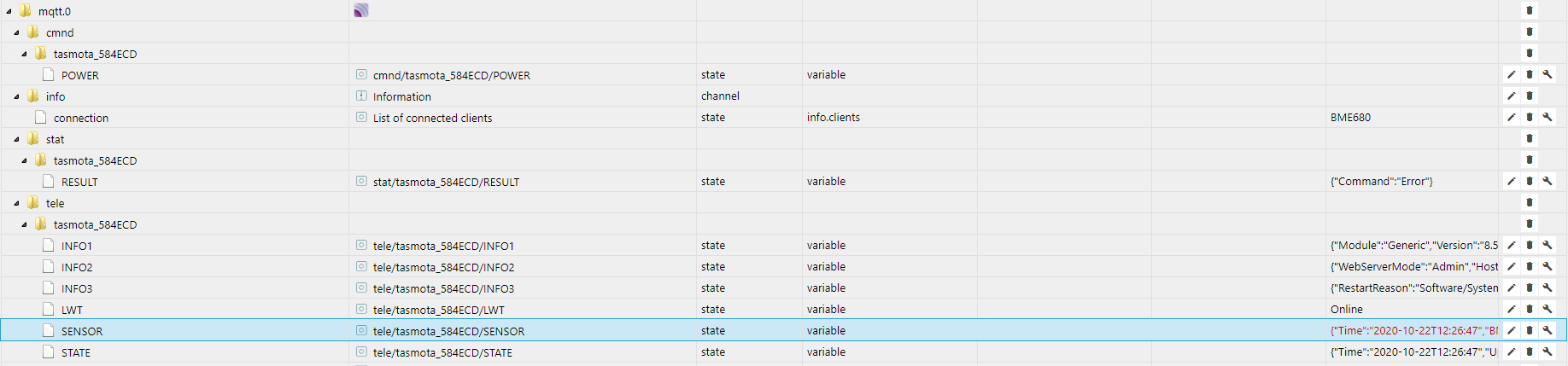This screenshot has width=1568, height=366.
Task: Collapse the cmnd folder
Action: 16,33
